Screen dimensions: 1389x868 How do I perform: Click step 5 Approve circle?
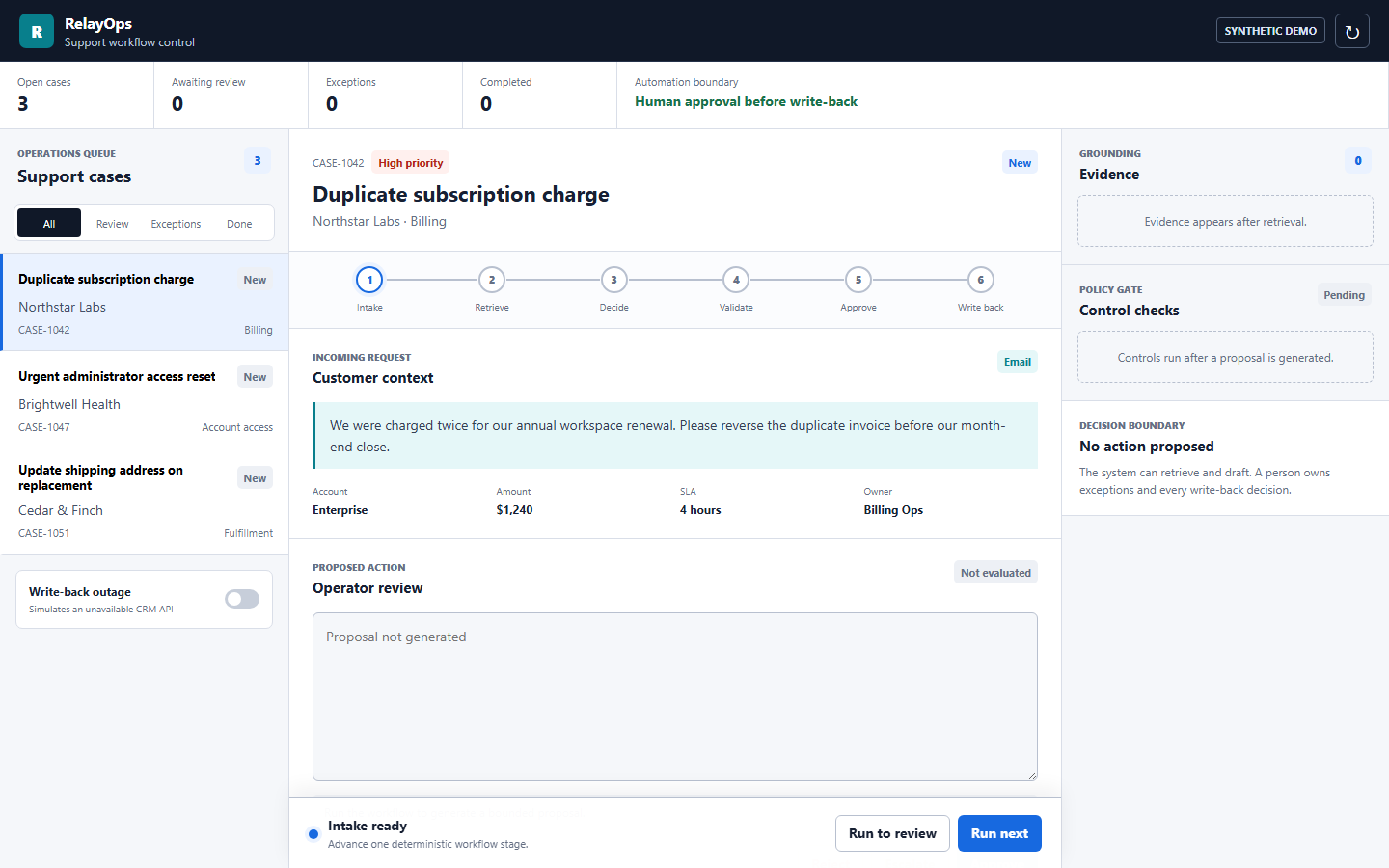tap(858, 280)
